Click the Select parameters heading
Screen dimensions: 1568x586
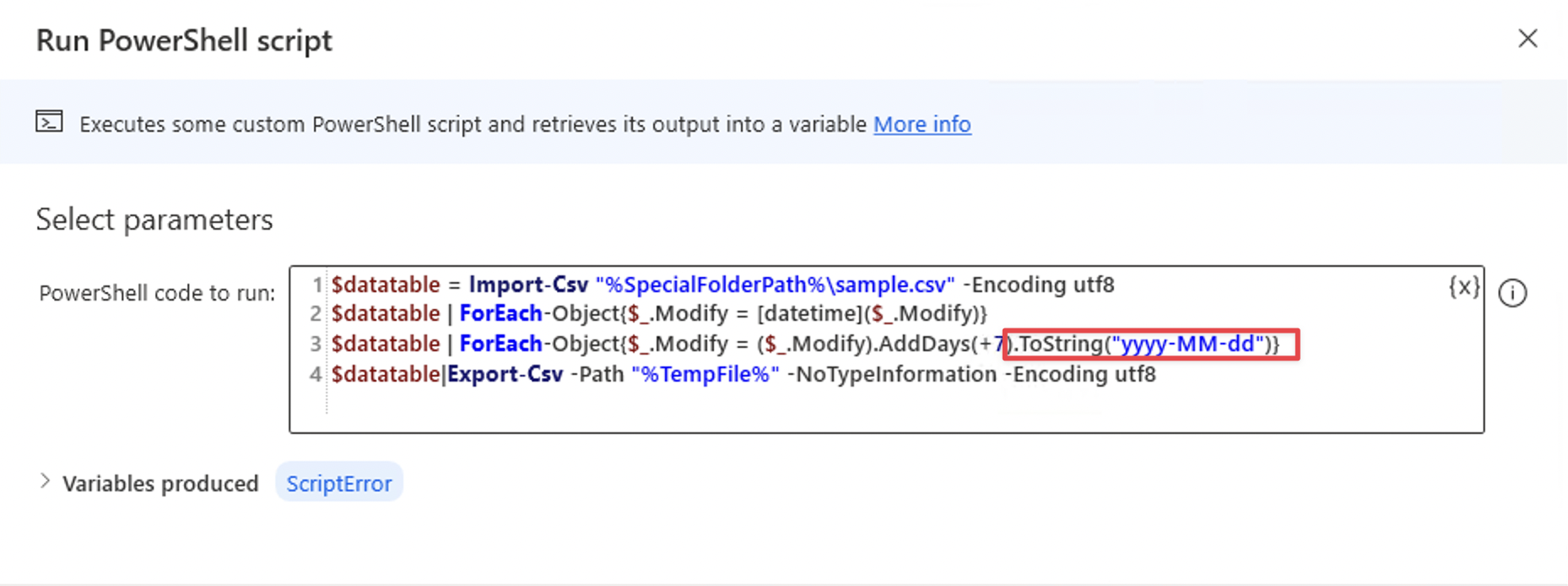point(154,220)
